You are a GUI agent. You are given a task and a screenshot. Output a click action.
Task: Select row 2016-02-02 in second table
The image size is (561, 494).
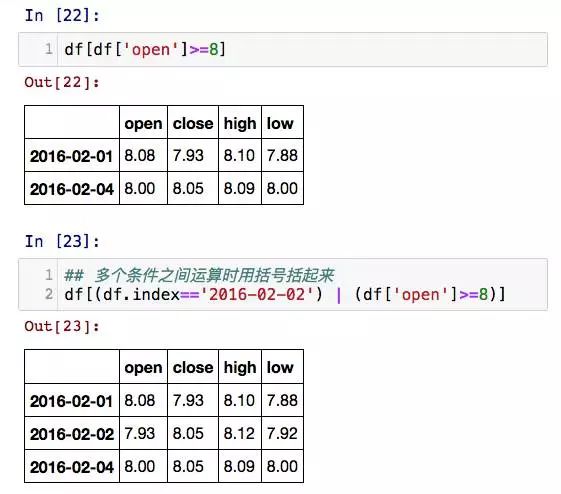164,433
